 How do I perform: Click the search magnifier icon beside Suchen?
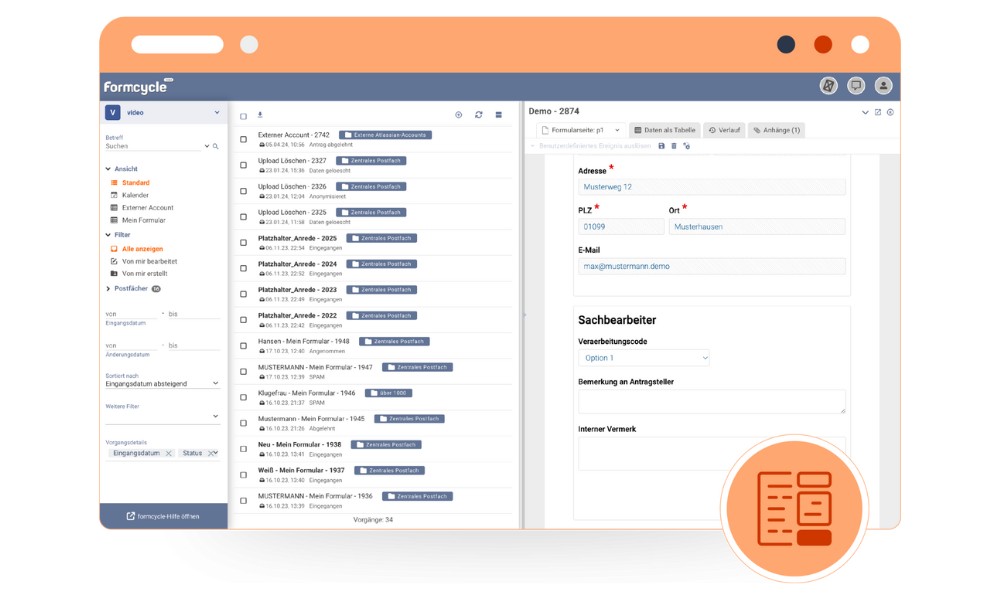[x=215, y=146]
